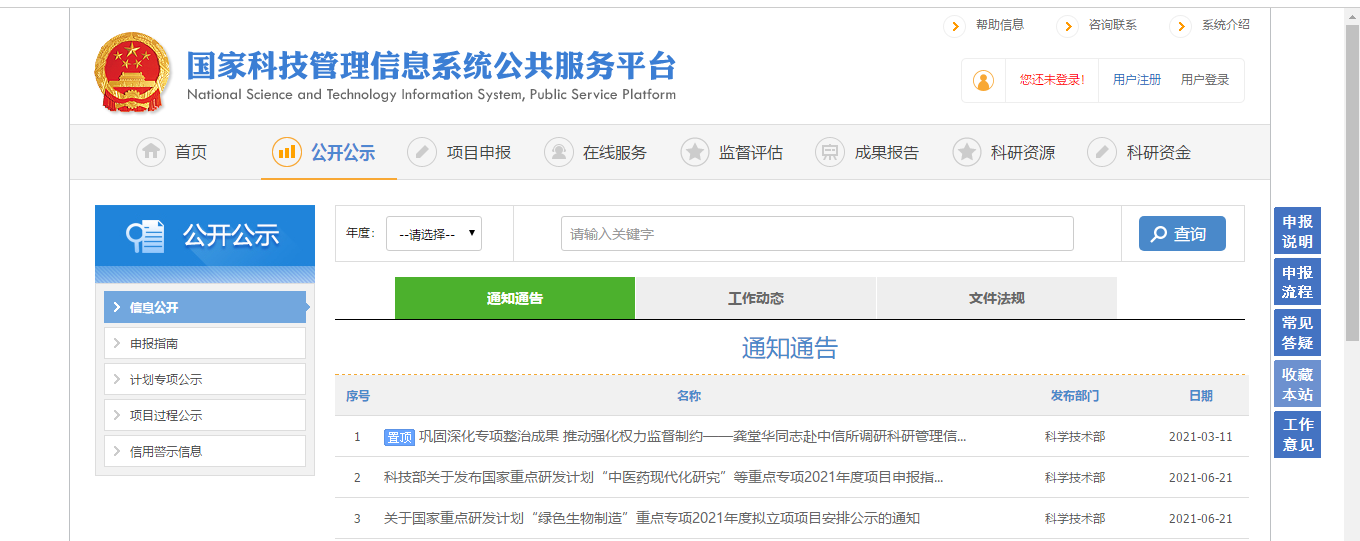Open 科研资源 navigation item
Viewport: 1360px width, 541px height.
tap(1023, 153)
